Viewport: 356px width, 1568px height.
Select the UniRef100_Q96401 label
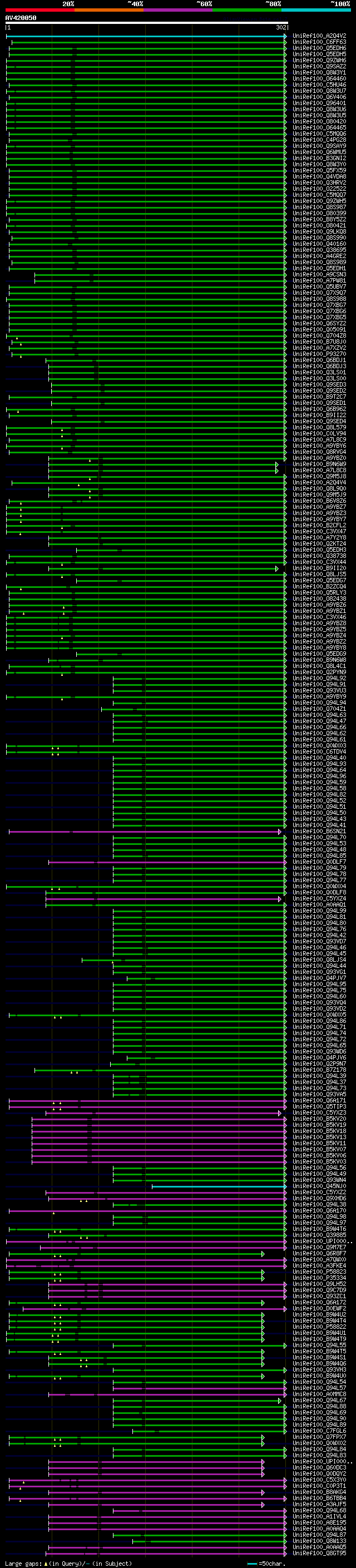tap(319, 103)
